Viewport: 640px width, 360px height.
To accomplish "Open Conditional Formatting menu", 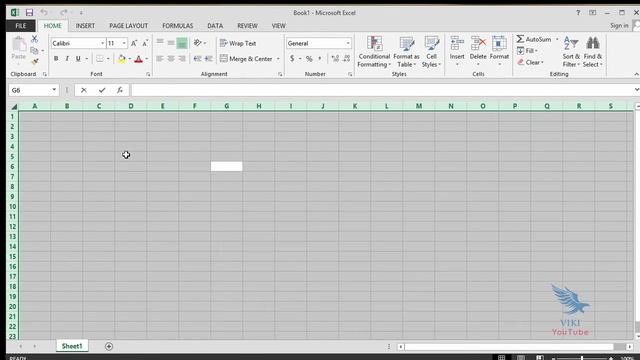I will (374, 52).
